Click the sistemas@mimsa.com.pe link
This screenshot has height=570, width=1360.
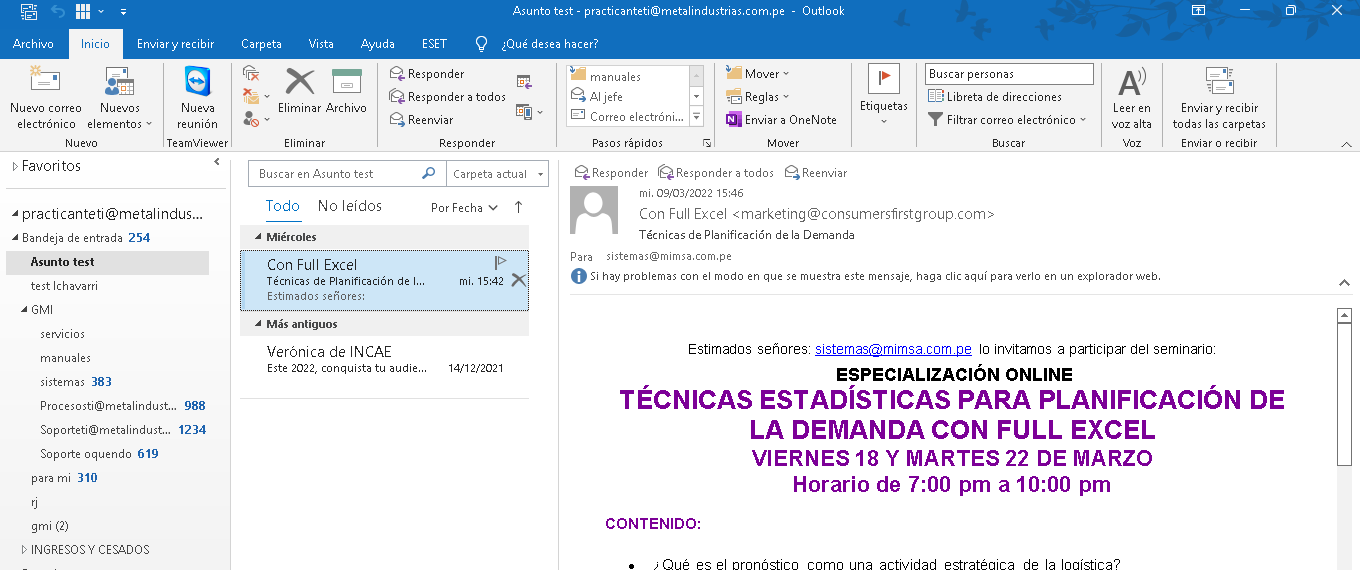coord(893,350)
